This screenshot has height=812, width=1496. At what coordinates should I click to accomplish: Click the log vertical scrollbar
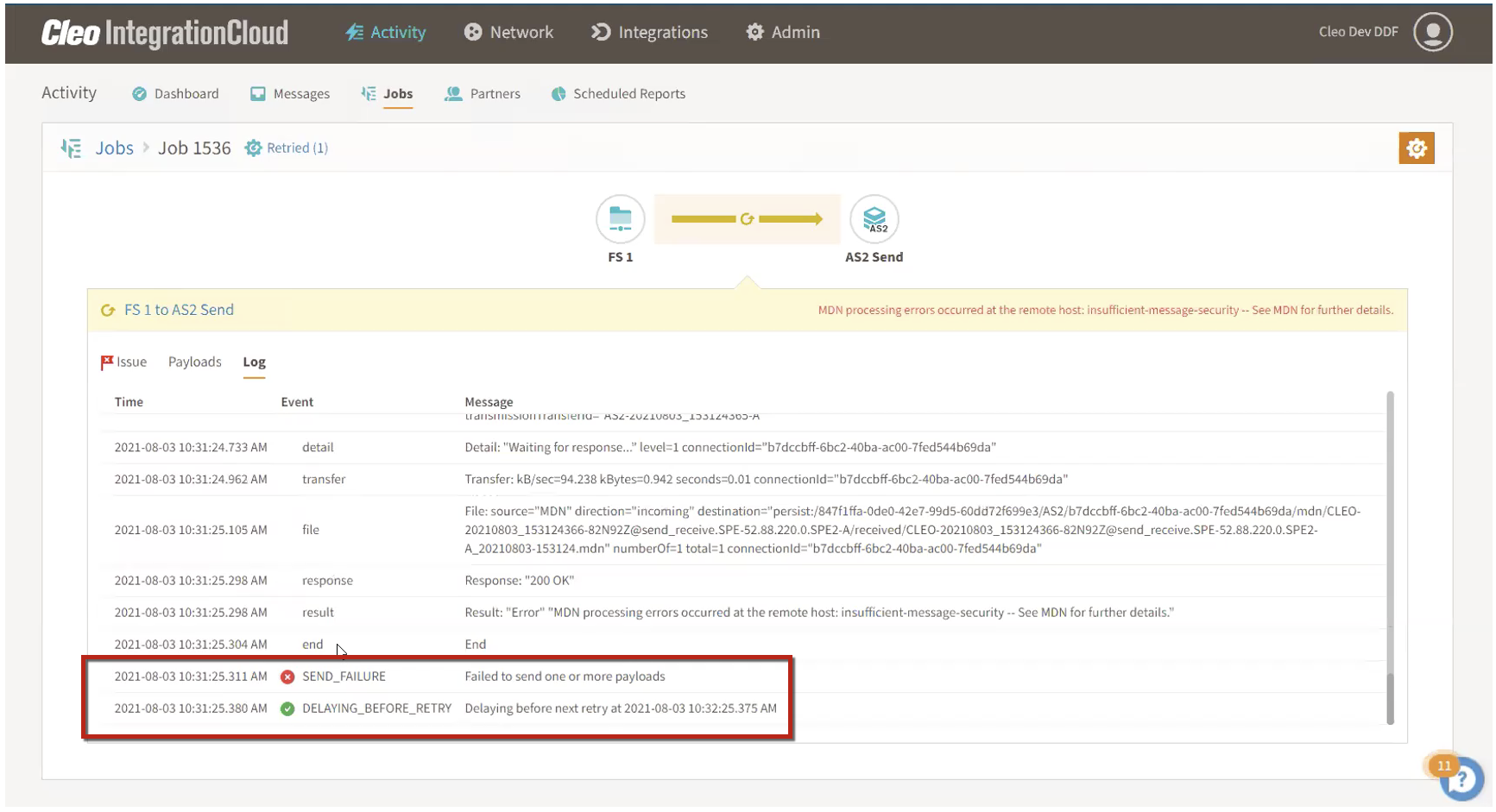[x=1390, y=557]
